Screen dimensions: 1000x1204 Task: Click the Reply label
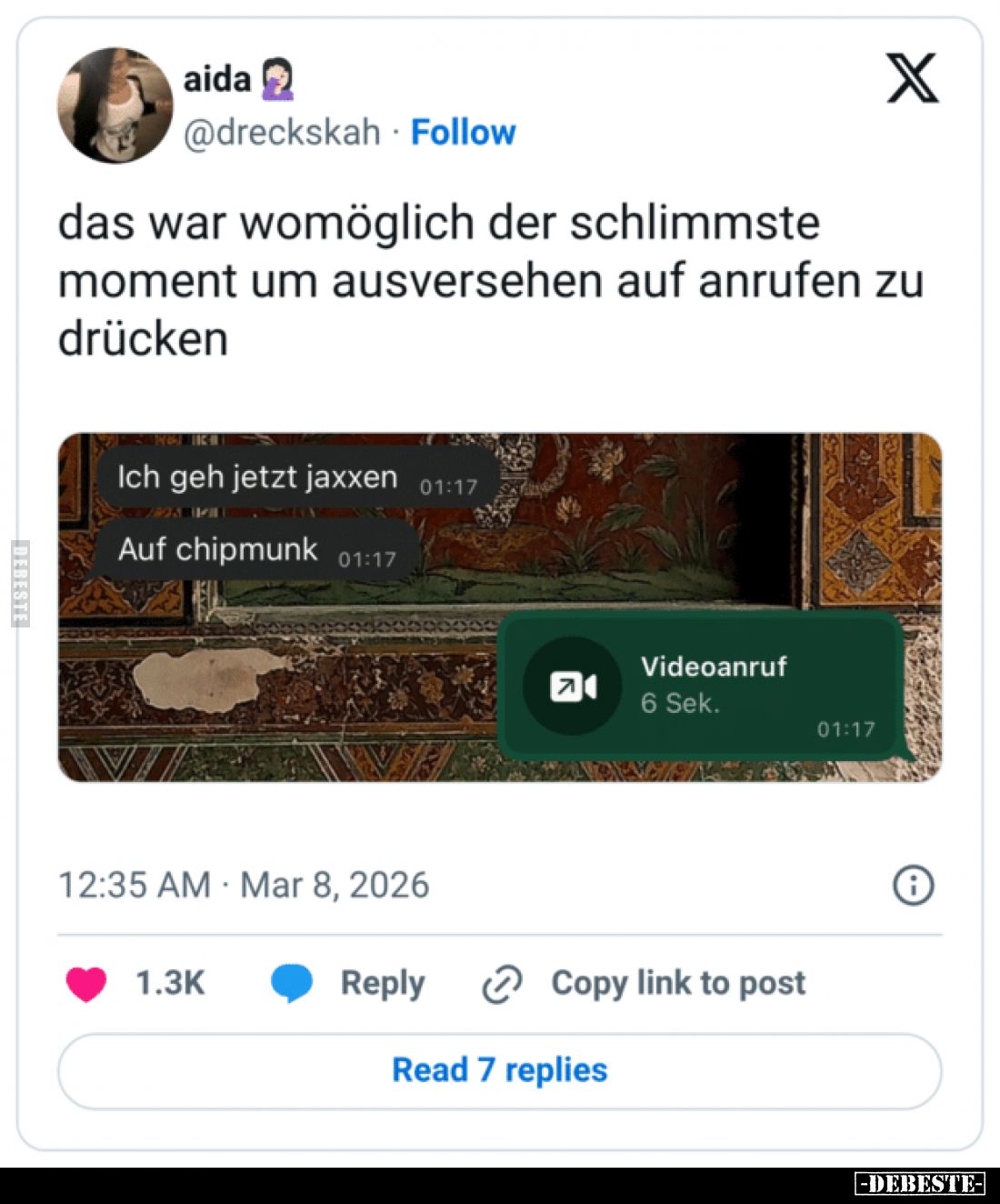tap(383, 983)
